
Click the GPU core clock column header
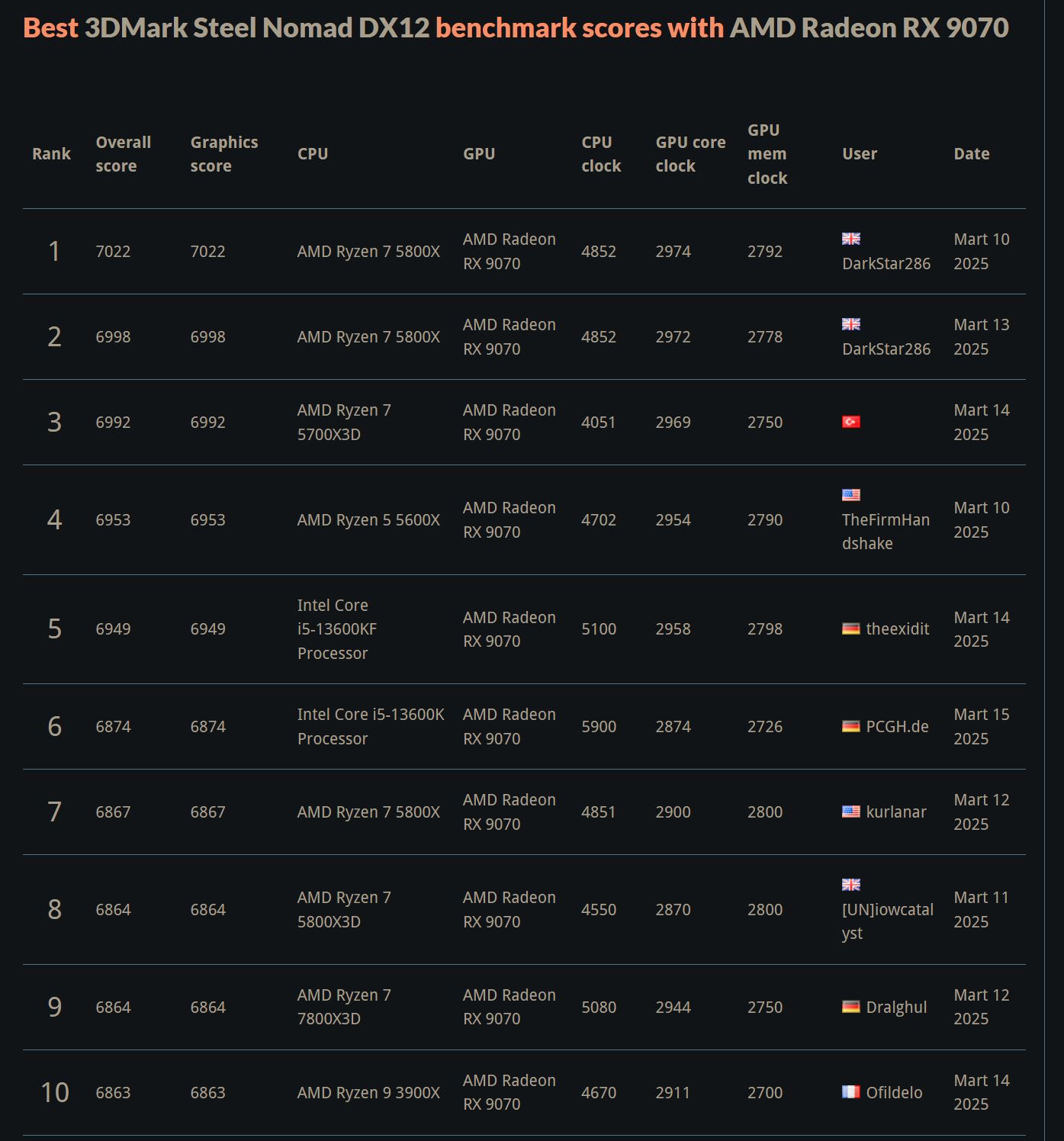[690, 154]
